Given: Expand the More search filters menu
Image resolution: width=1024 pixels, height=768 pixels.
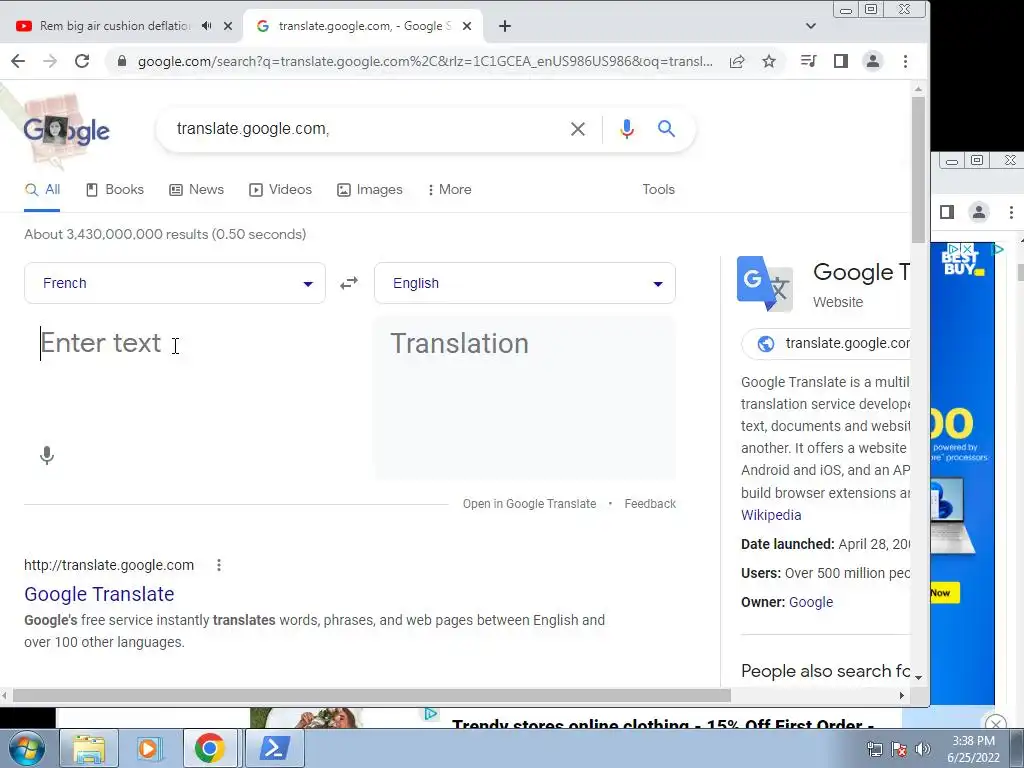Looking at the screenshot, I should tap(449, 189).
